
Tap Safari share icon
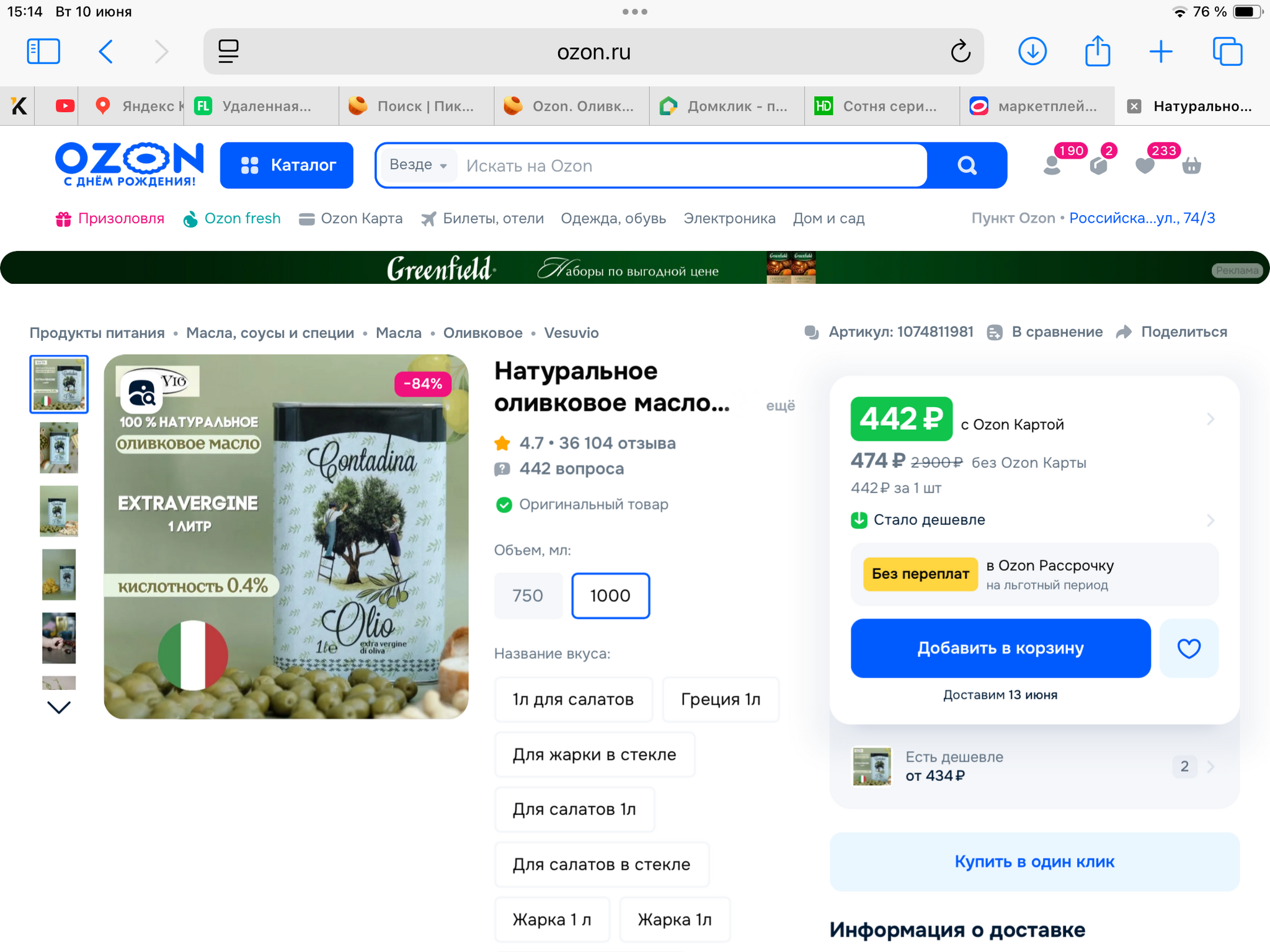click(1097, 51)
